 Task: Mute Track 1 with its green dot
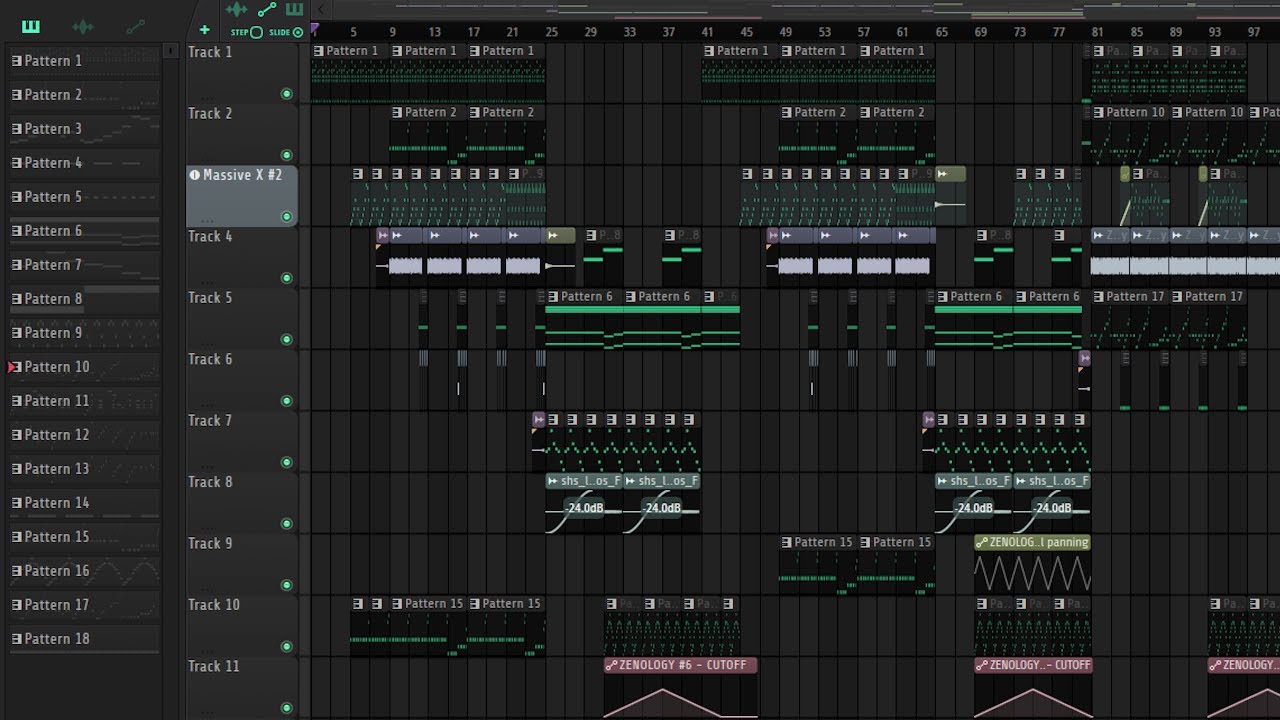click(287, 94)
